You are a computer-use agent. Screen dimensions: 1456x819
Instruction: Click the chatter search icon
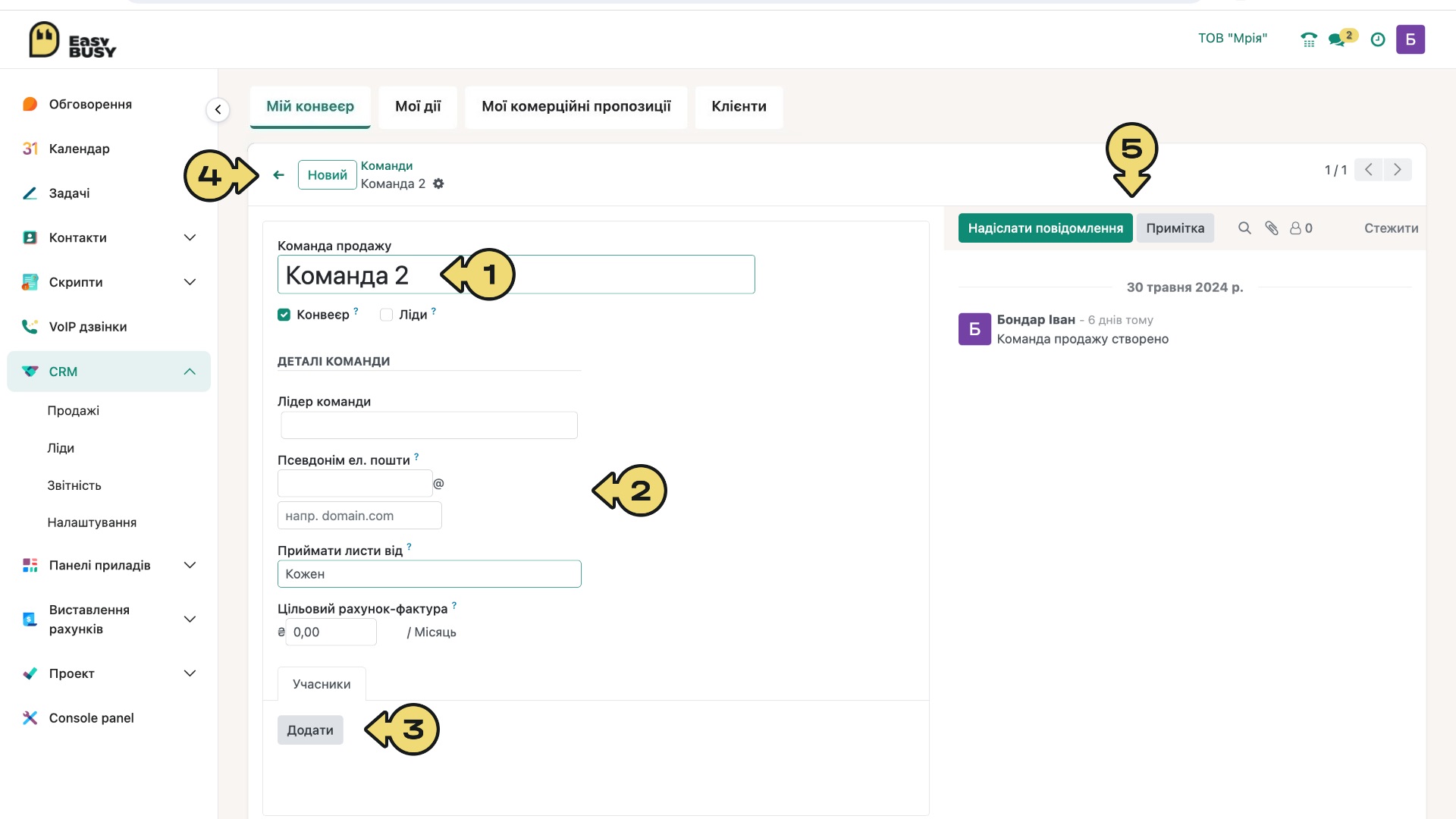pyautogui.click(x=1244, y=228)
